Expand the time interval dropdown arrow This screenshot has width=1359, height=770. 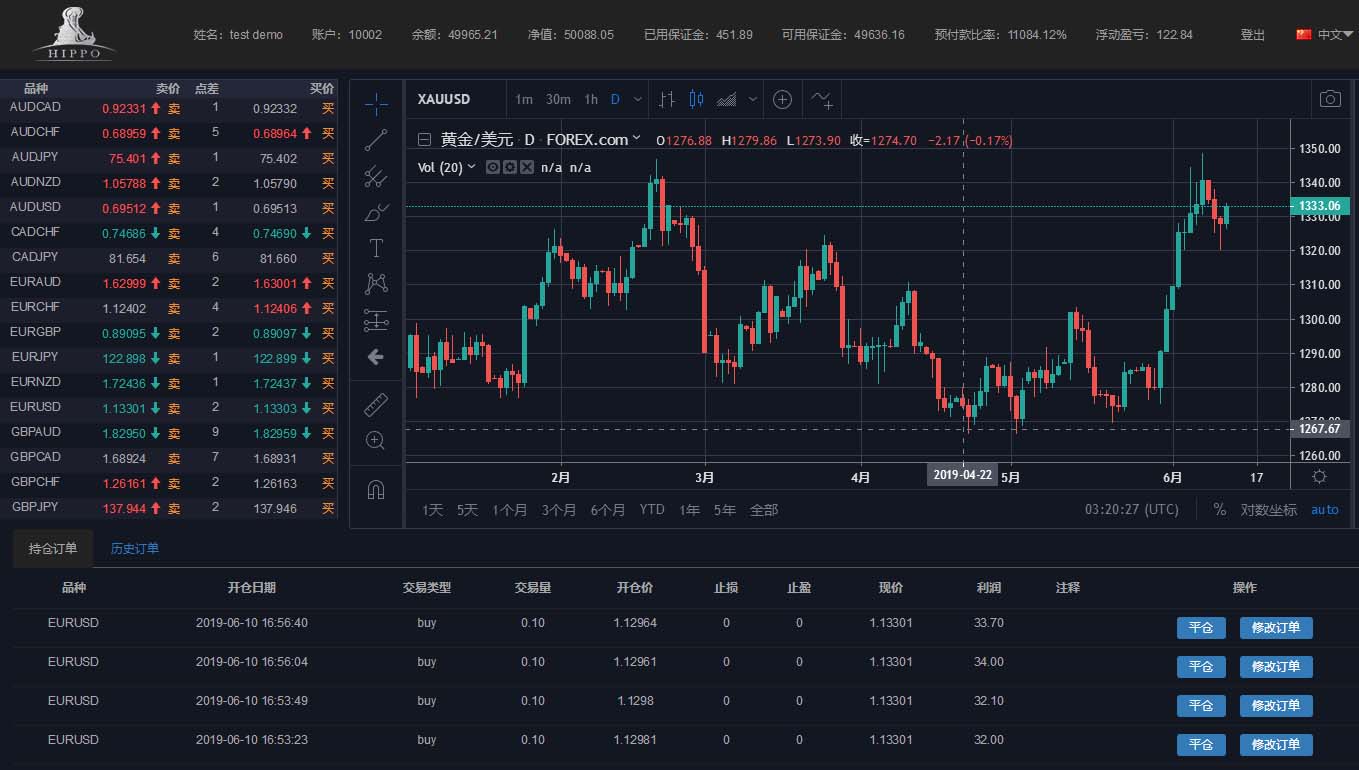point(637,99)
